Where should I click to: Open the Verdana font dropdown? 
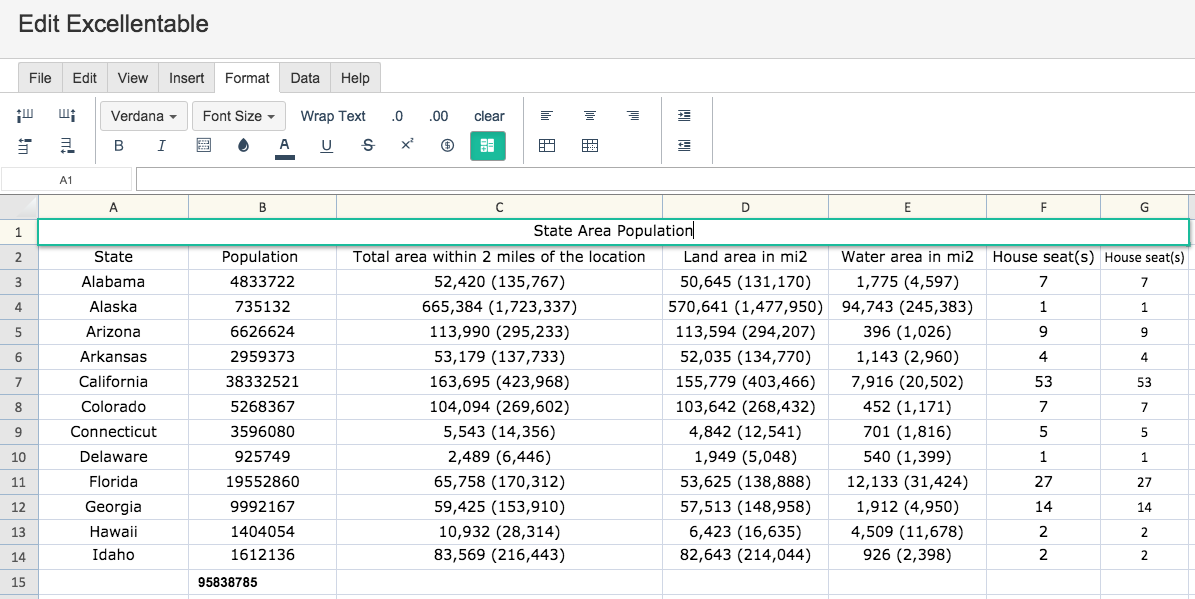144,116
